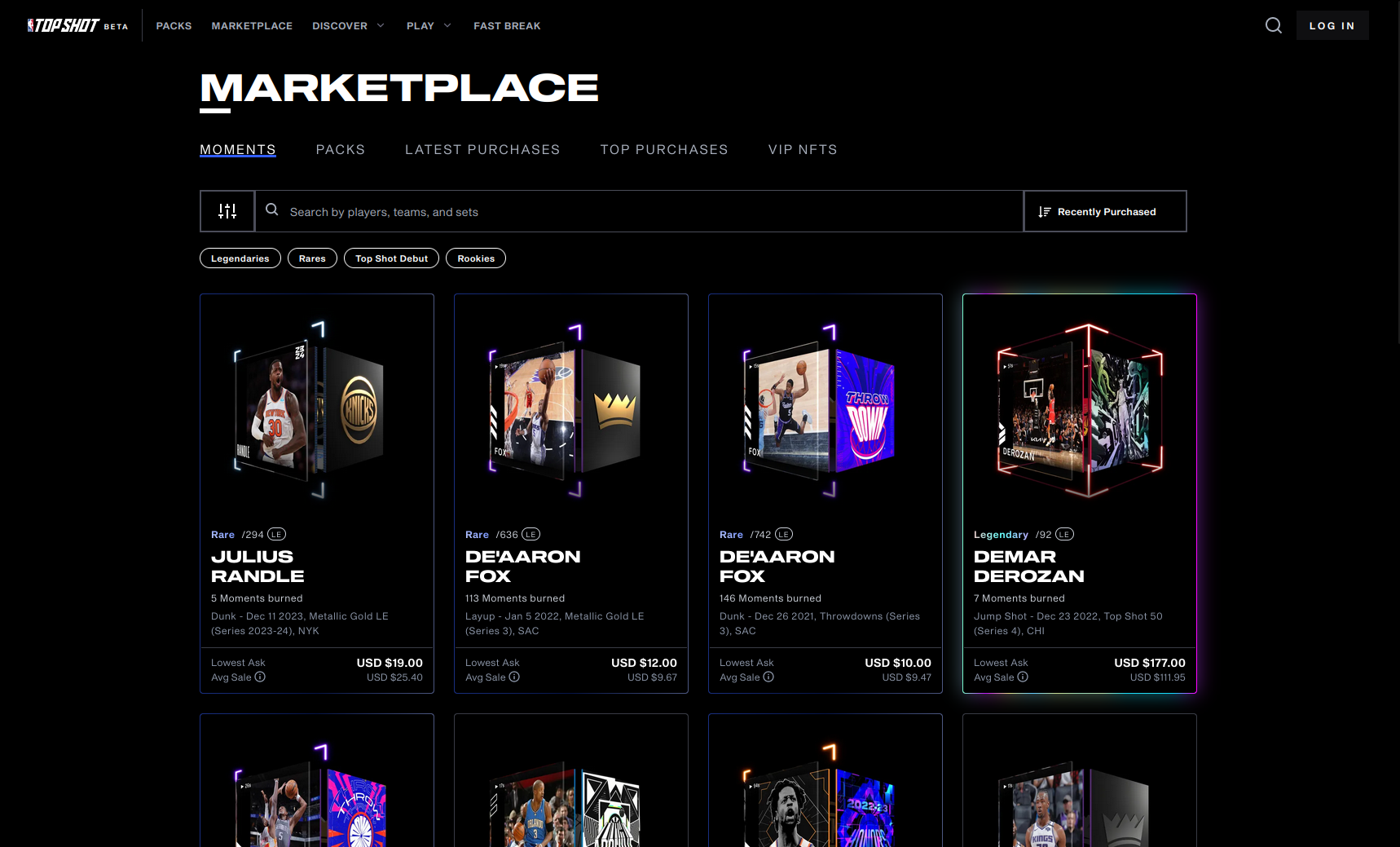Switch to the Packs marketplace tab
Screen dimensions: 1400x847
coord(341,149)
